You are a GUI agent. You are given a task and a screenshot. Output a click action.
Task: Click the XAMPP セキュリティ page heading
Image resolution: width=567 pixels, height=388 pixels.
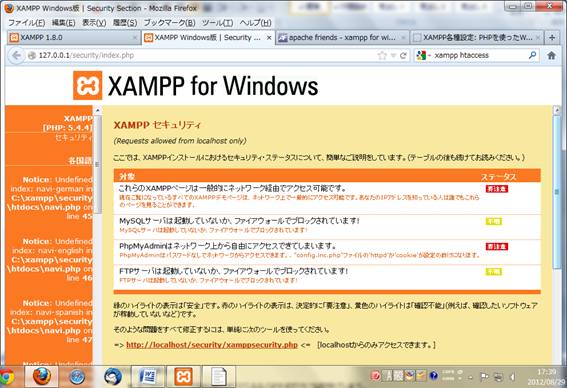157,125
